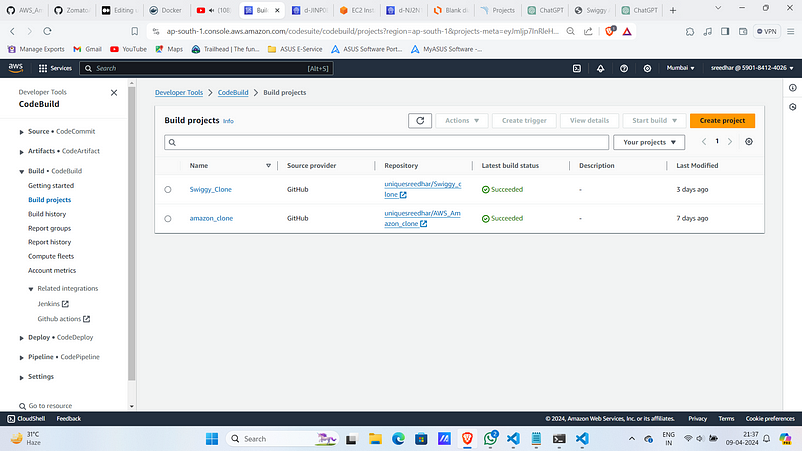Switch to the EC2 Instances browser tab
Screen dimensions: 802x451
[357, 10]
